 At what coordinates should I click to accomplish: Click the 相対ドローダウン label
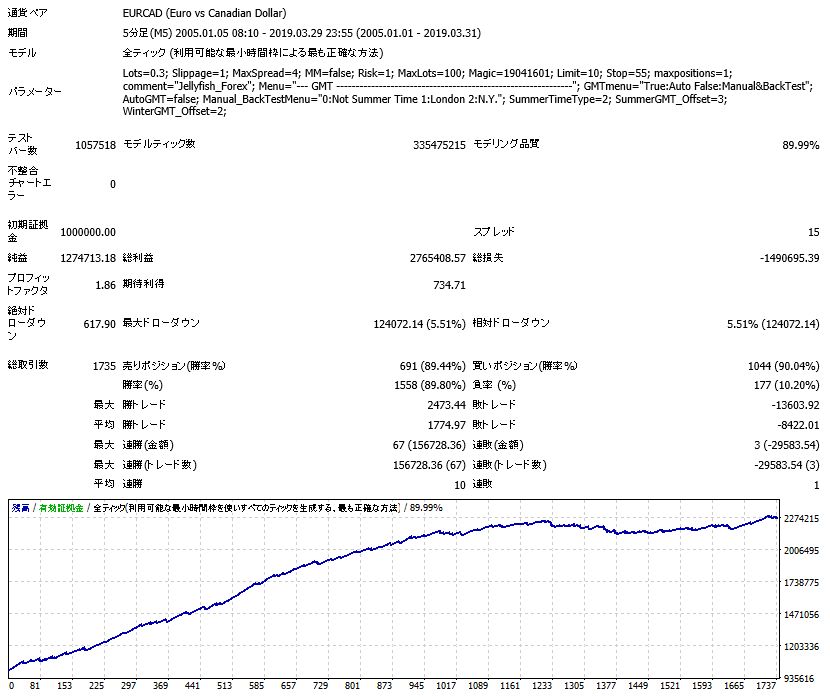coord(511,322)
